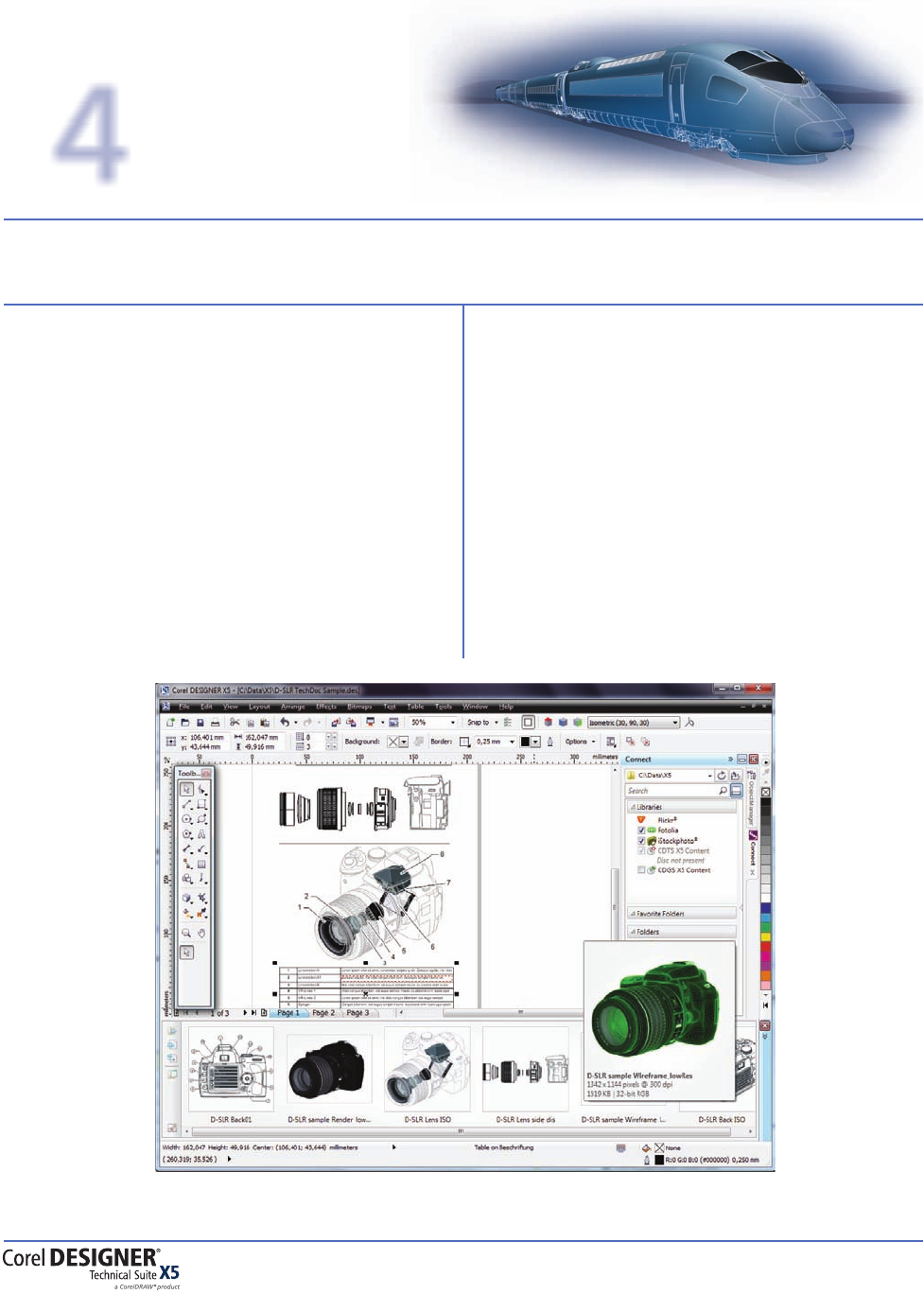
Task: Select the Table tool in the toolbox
Action: [x=201, y=865]
